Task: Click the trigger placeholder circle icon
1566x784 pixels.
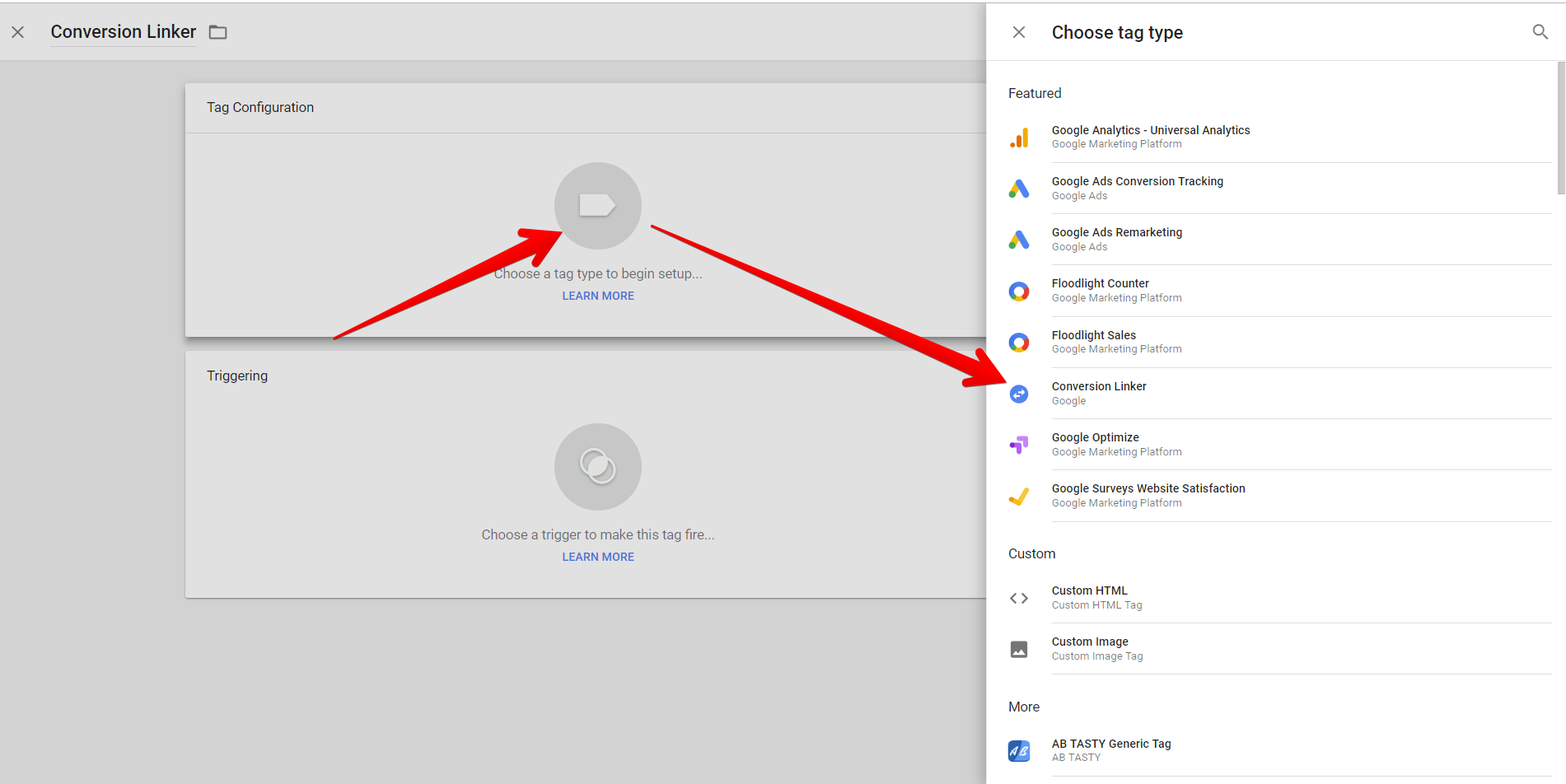Action: tap(598, 467)
